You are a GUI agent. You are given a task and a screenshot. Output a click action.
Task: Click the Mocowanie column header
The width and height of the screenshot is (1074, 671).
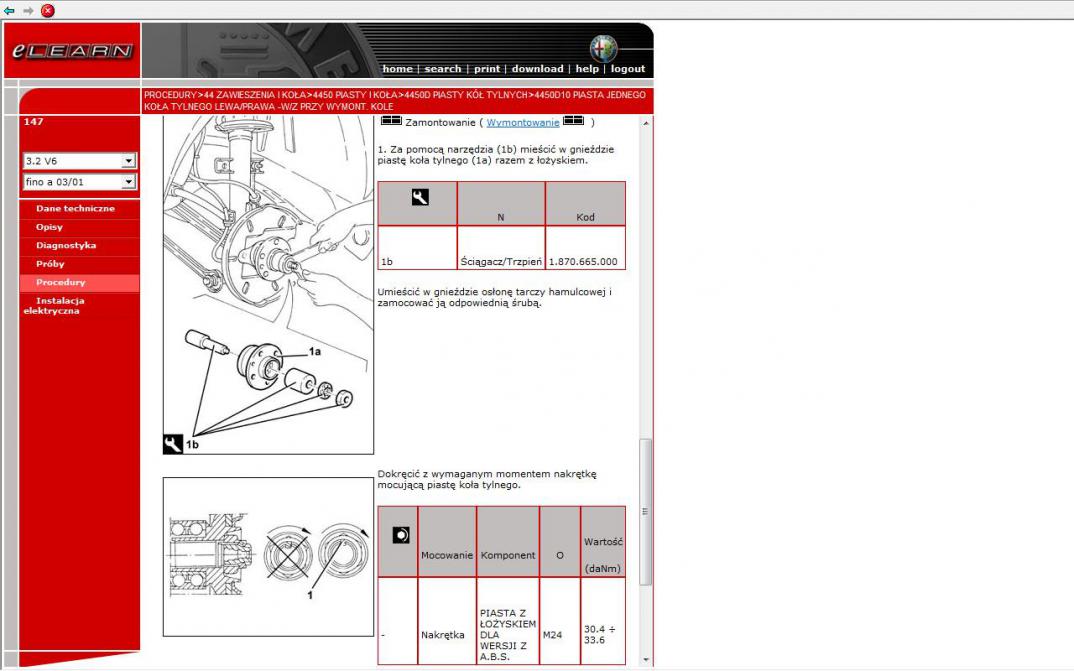pos(447,542)
